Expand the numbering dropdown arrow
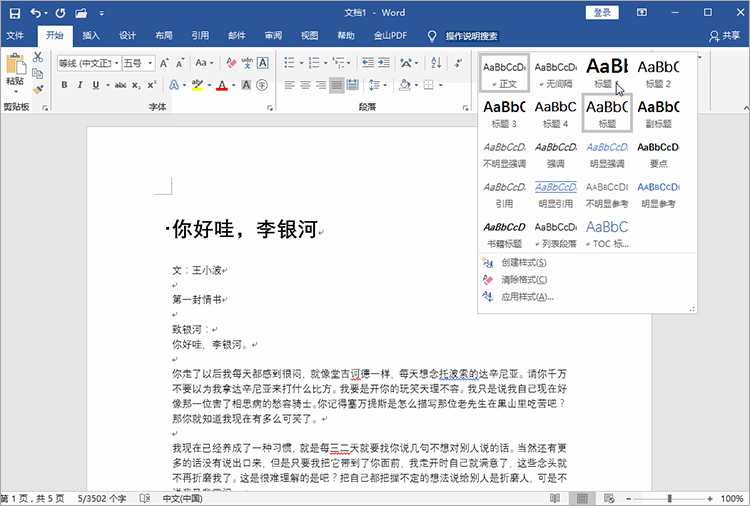Viewport: 750px width, 506px height. pyautogui.click(x=326, y=63)
